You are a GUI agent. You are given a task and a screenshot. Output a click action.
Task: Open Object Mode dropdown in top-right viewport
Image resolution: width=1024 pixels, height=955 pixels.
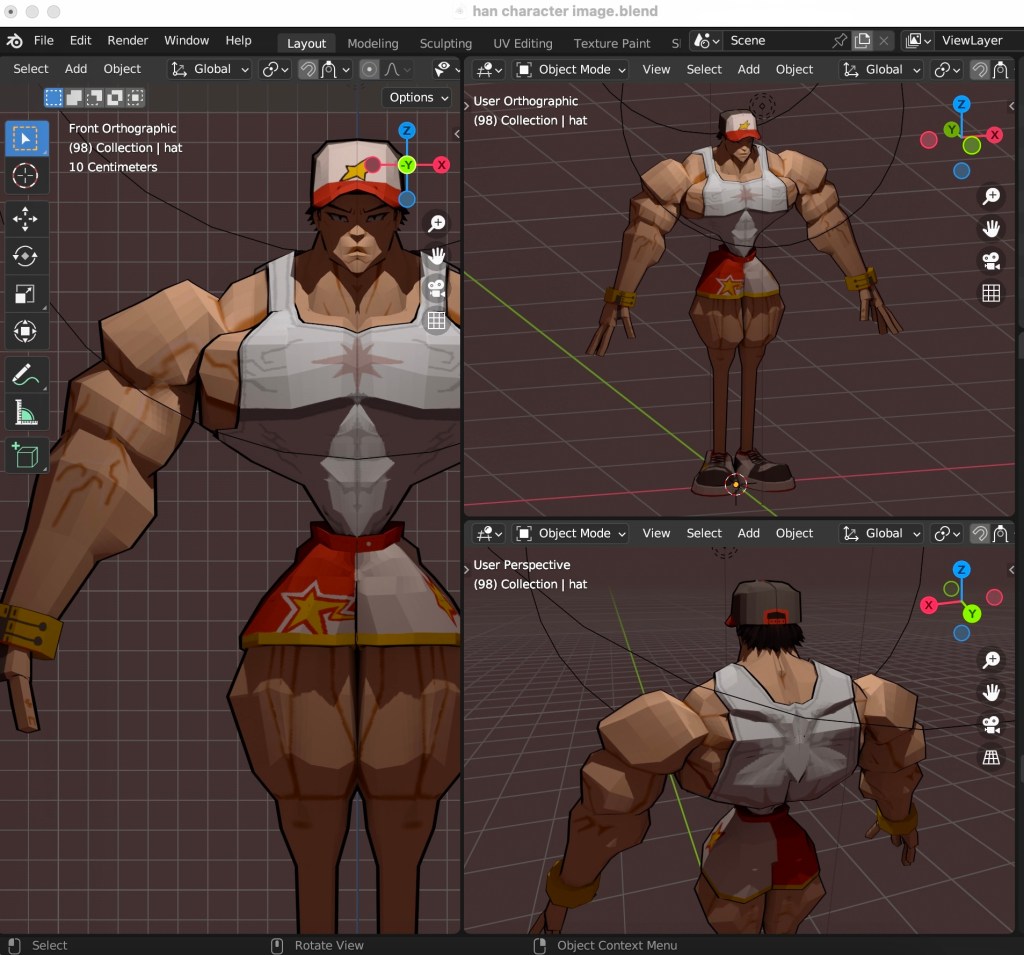571,69
